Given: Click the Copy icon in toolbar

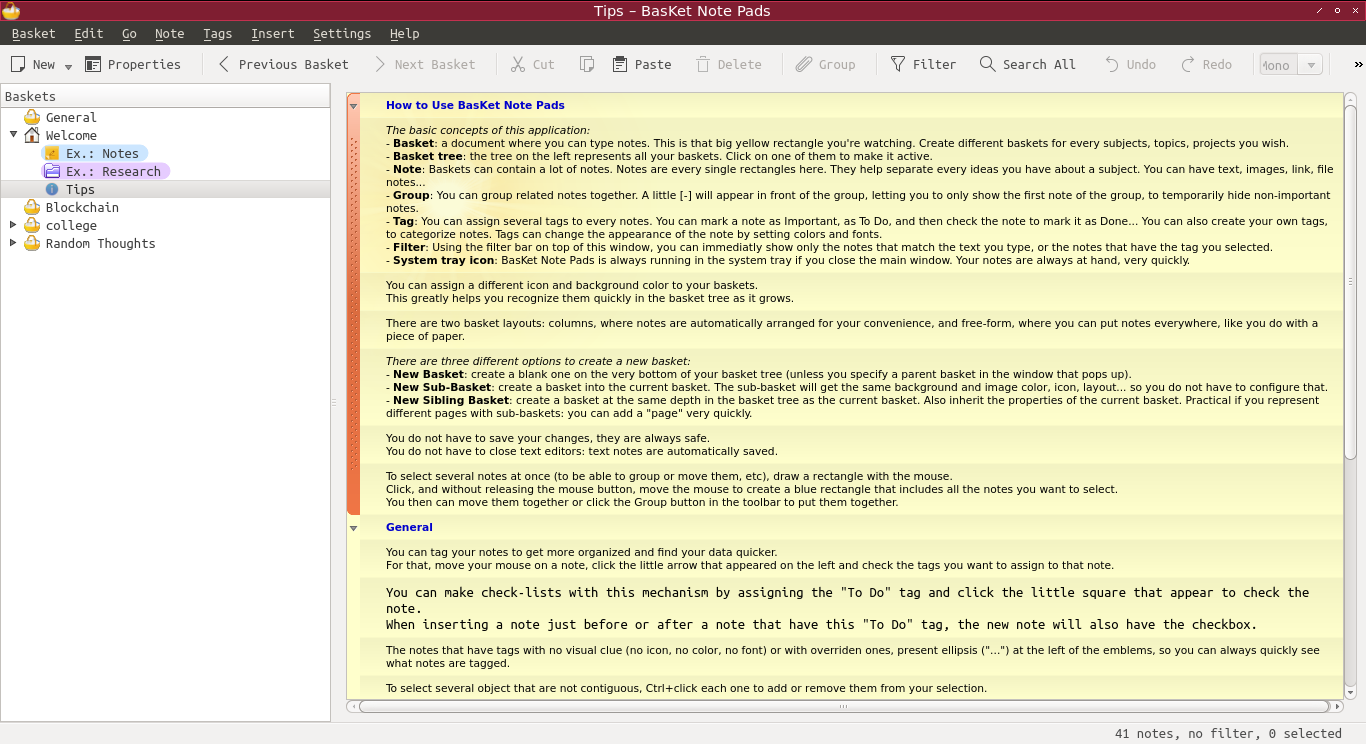Looking at the screenshot, I should [x=587, y=64].
